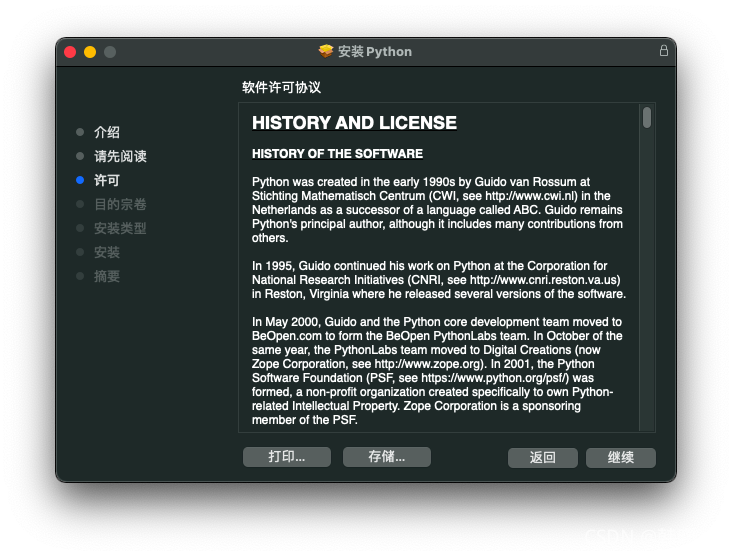Click the HISTORY OF THE SOFTWARE subheading
732x556 pixels.
(x=338, y=154)
